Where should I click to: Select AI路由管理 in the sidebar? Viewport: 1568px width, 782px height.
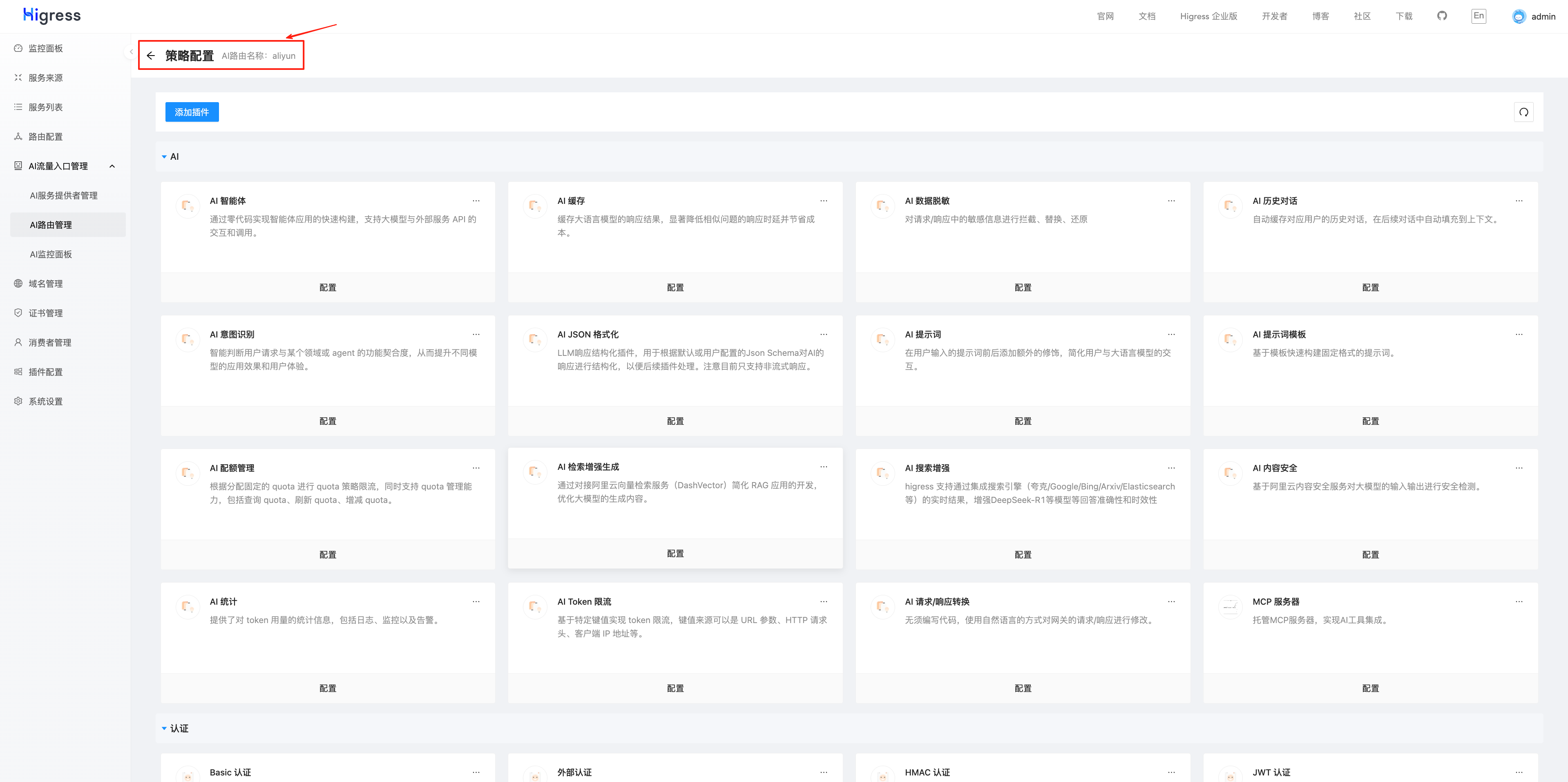coord(68,225)
